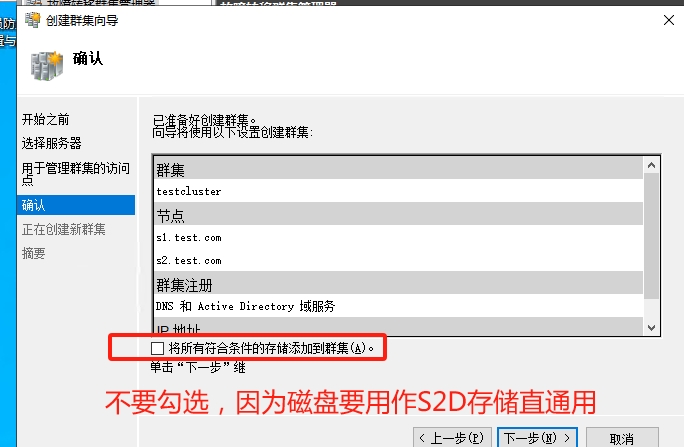Click the 下一步(N) button
The height and width of the screenshot is (447, 684).
537,437
